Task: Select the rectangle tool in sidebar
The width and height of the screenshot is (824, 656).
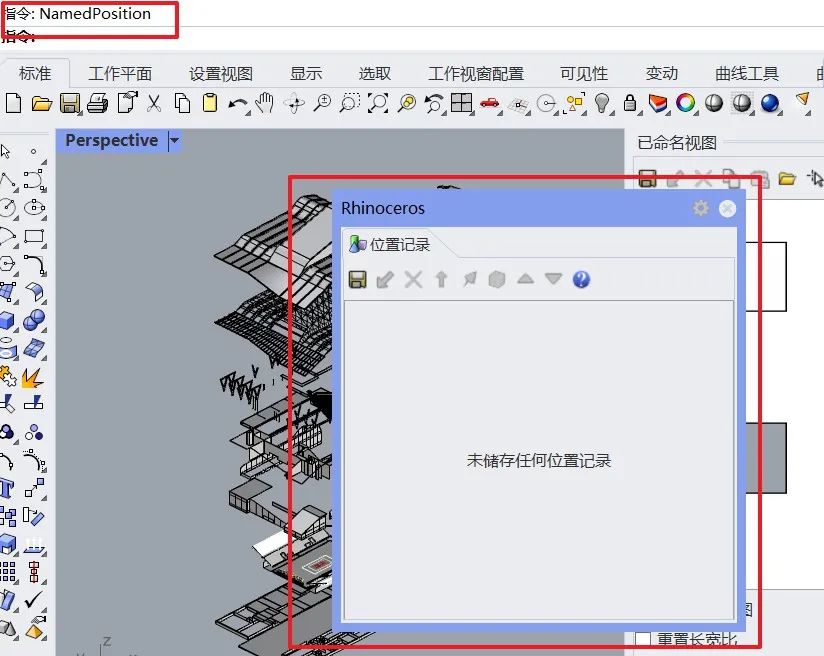Action: coord(35,237)
